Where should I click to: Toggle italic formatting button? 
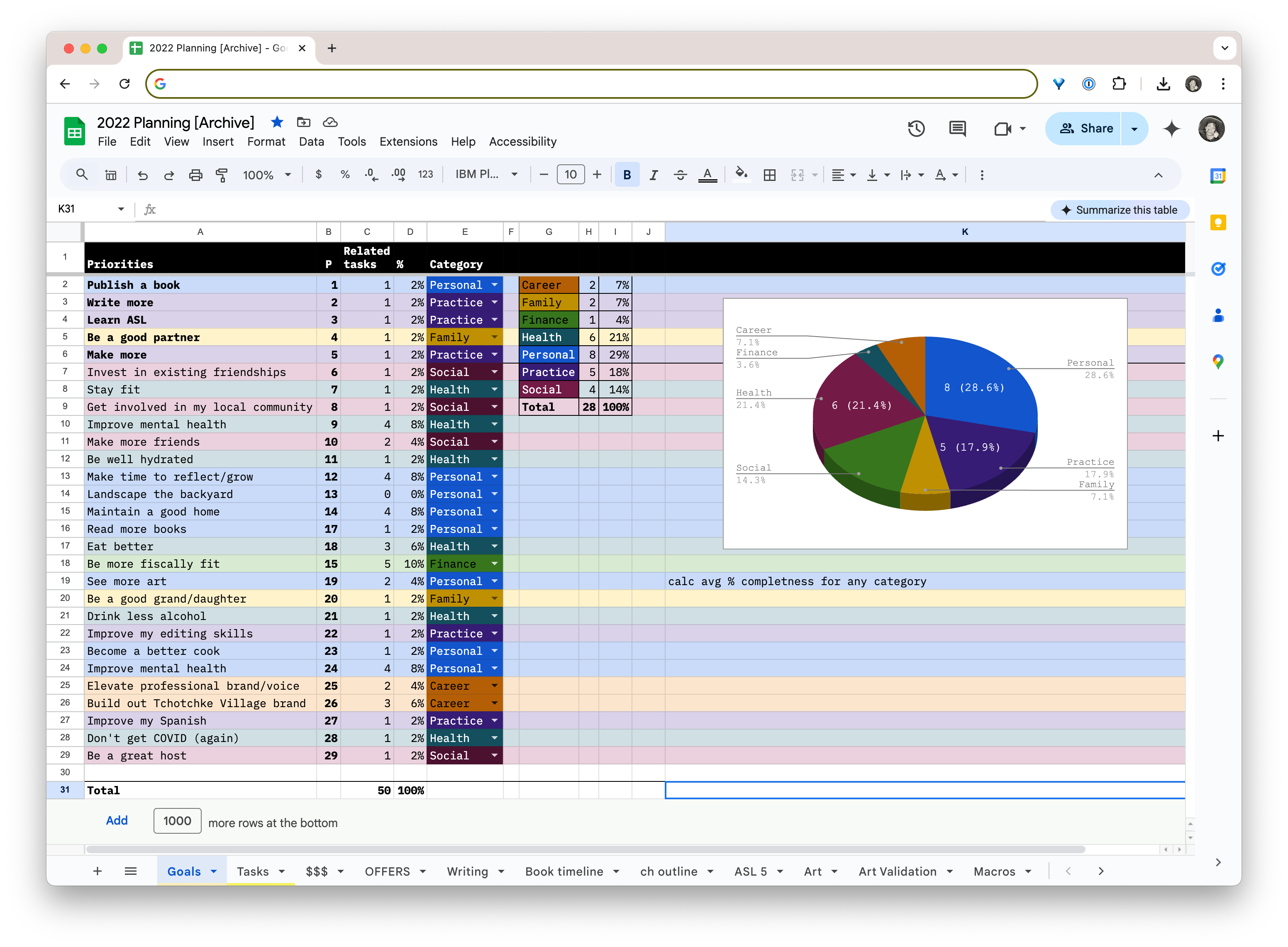coord(654,175)
